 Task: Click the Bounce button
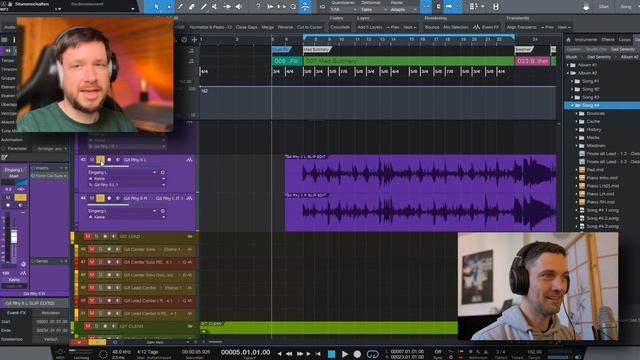click(x=432, y=27)
